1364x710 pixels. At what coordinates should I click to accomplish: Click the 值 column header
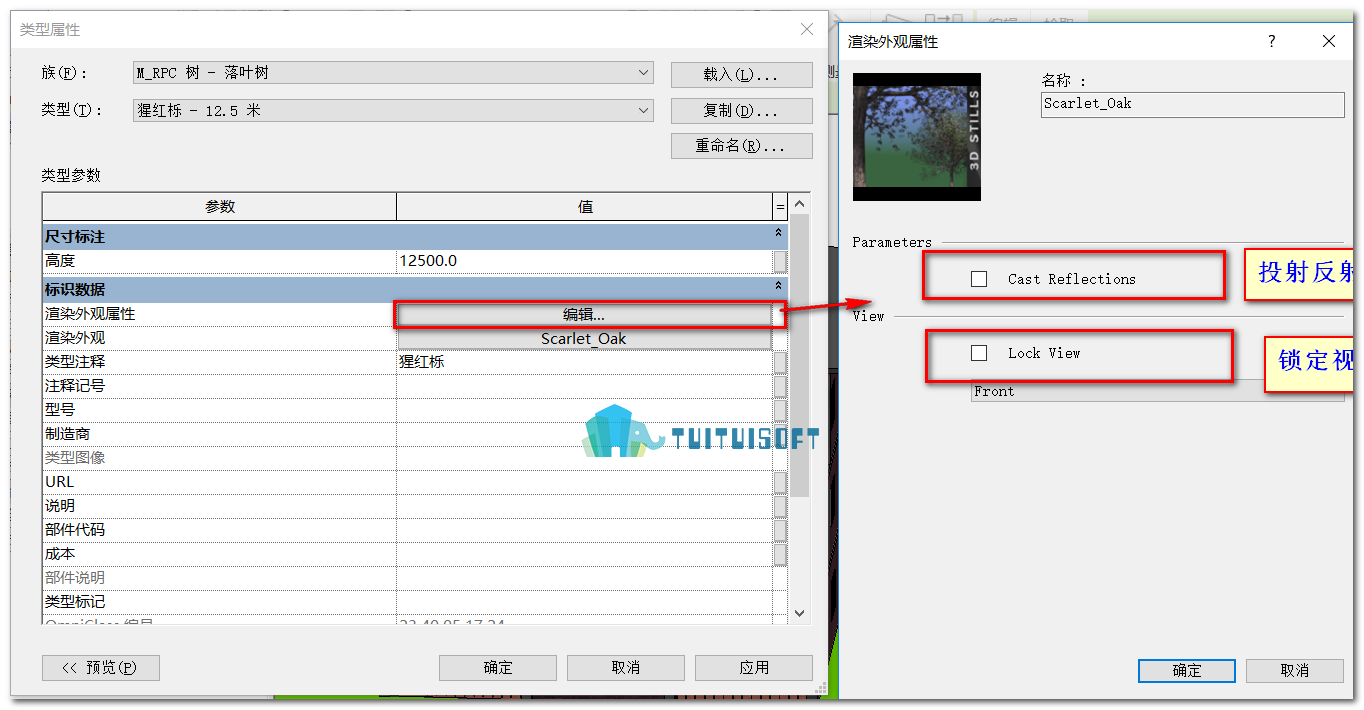[x=585, y=207]
